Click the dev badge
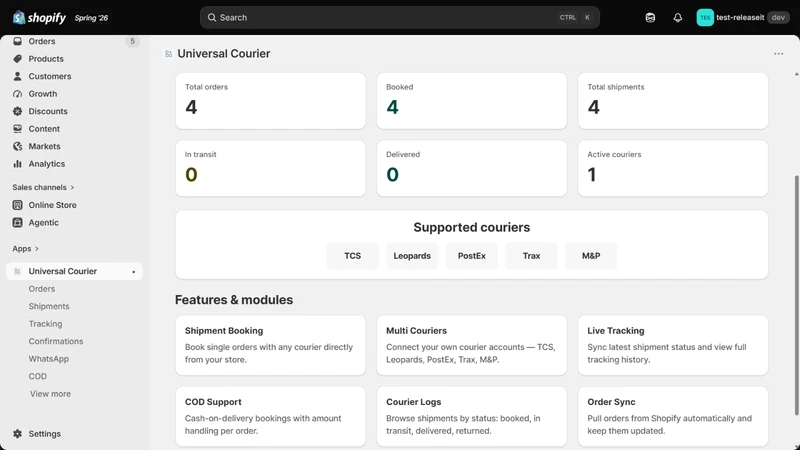The image size is (800, 450). [778, 17]
